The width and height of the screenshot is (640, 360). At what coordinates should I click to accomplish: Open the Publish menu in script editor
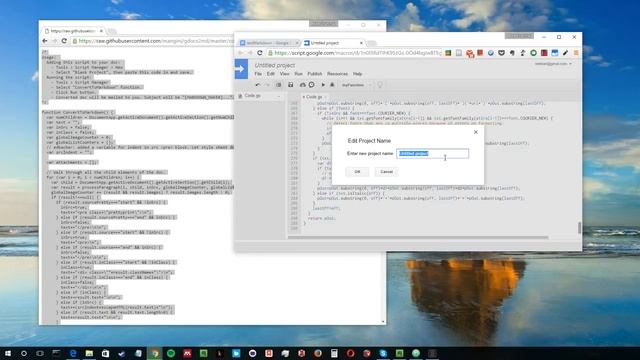click(315, 74)
